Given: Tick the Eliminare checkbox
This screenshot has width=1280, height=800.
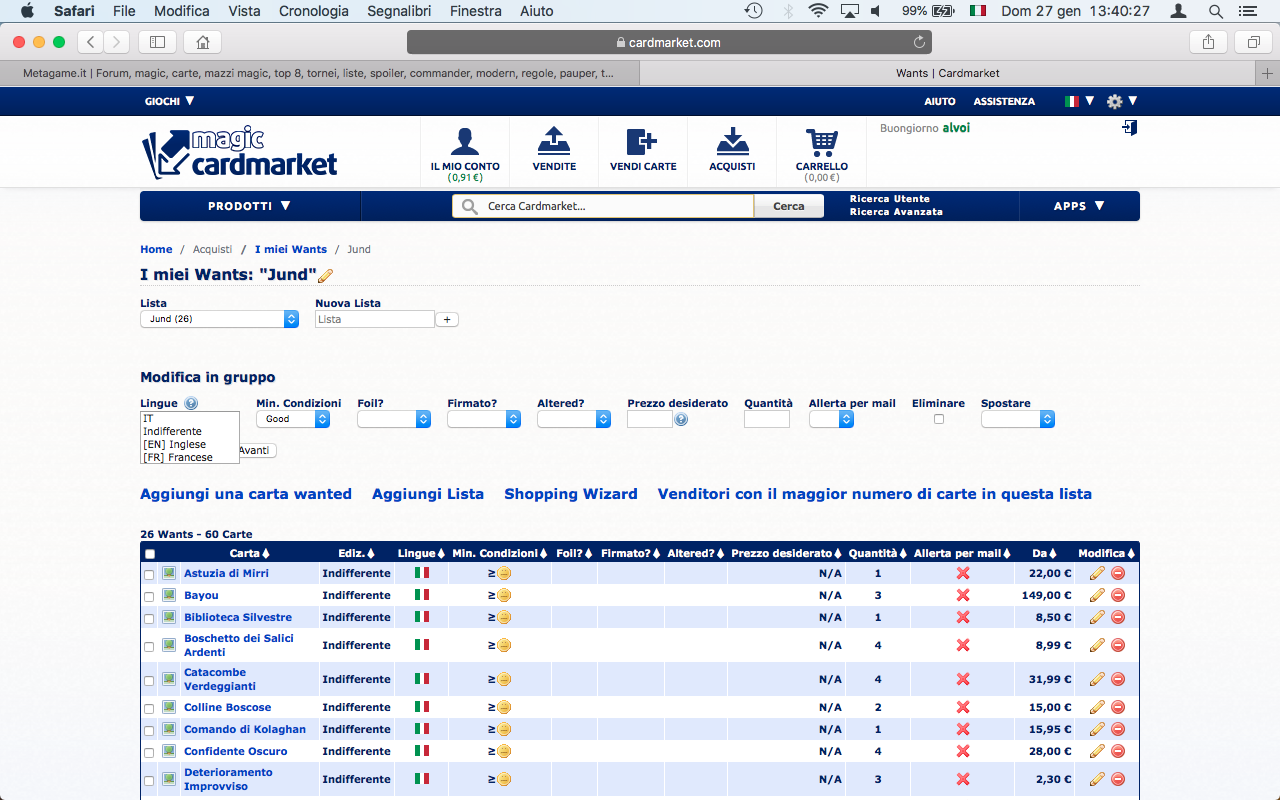Looking at the screenshot, I should [938, 419].
